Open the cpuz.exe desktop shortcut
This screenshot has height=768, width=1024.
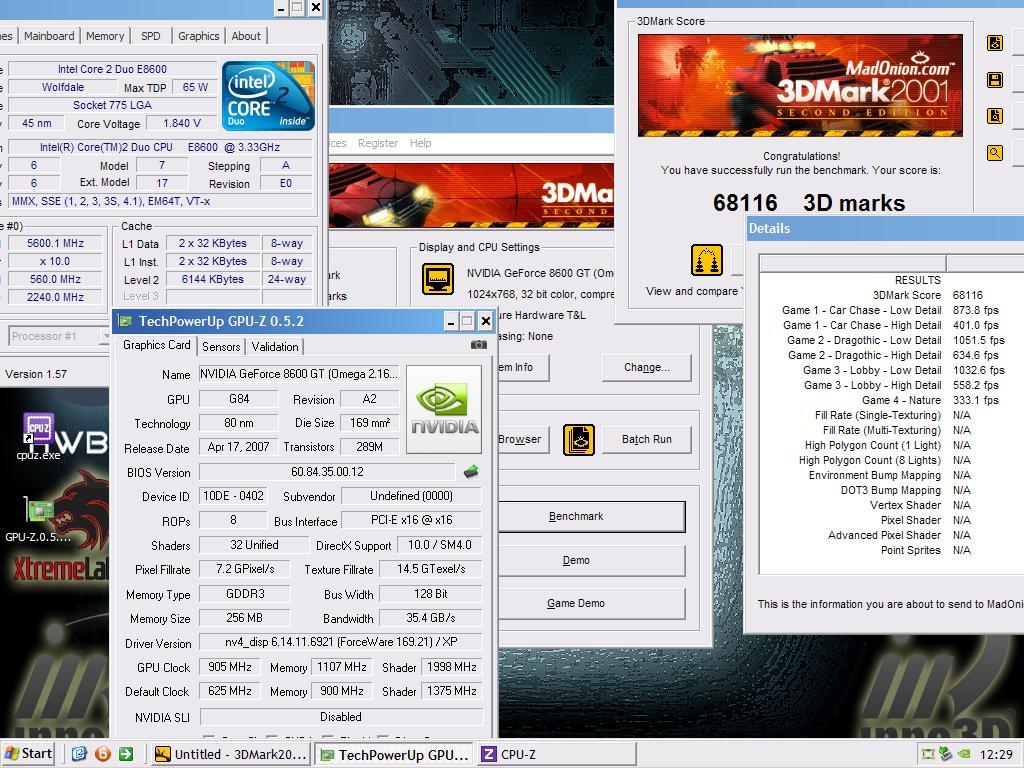tap(38, 436)
